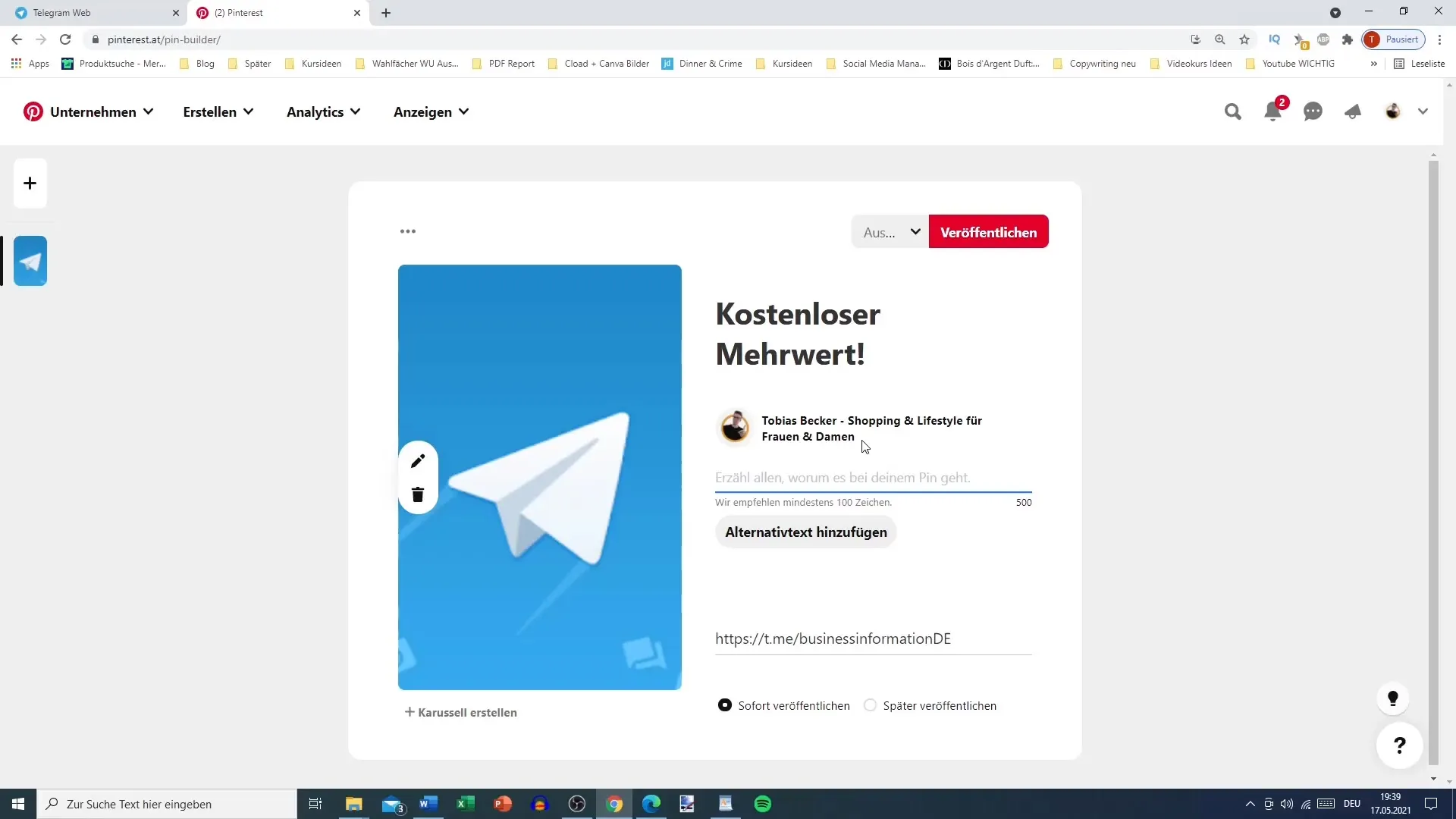Open the Anzeigen menu
Screen dimensions: 1456x819
pyautogui.click(x=432, y=112)
